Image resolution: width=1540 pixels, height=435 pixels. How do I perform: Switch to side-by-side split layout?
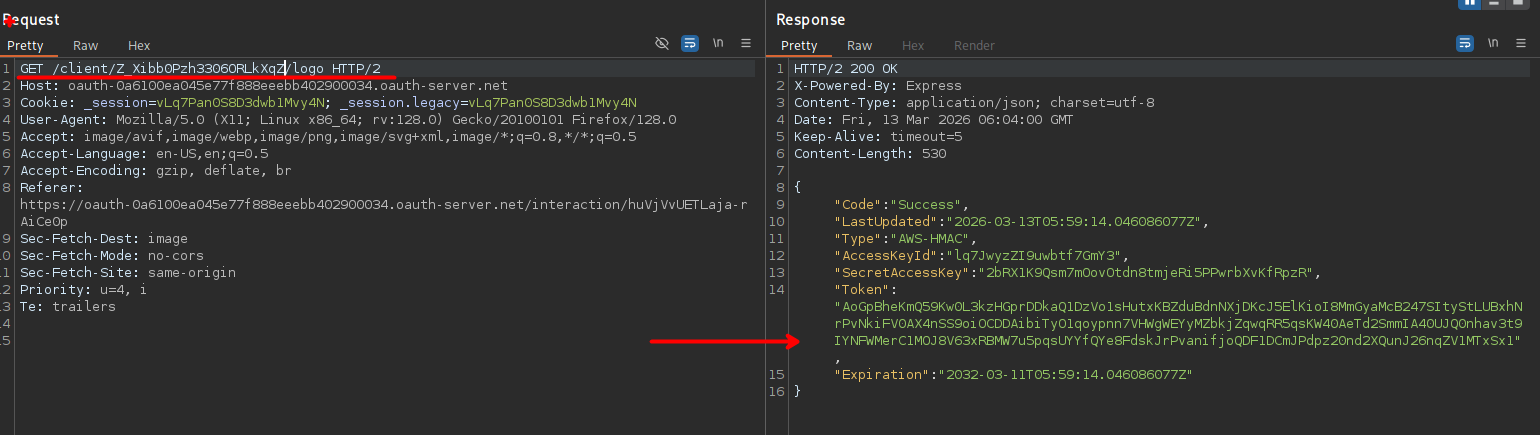pos(1470,3)
